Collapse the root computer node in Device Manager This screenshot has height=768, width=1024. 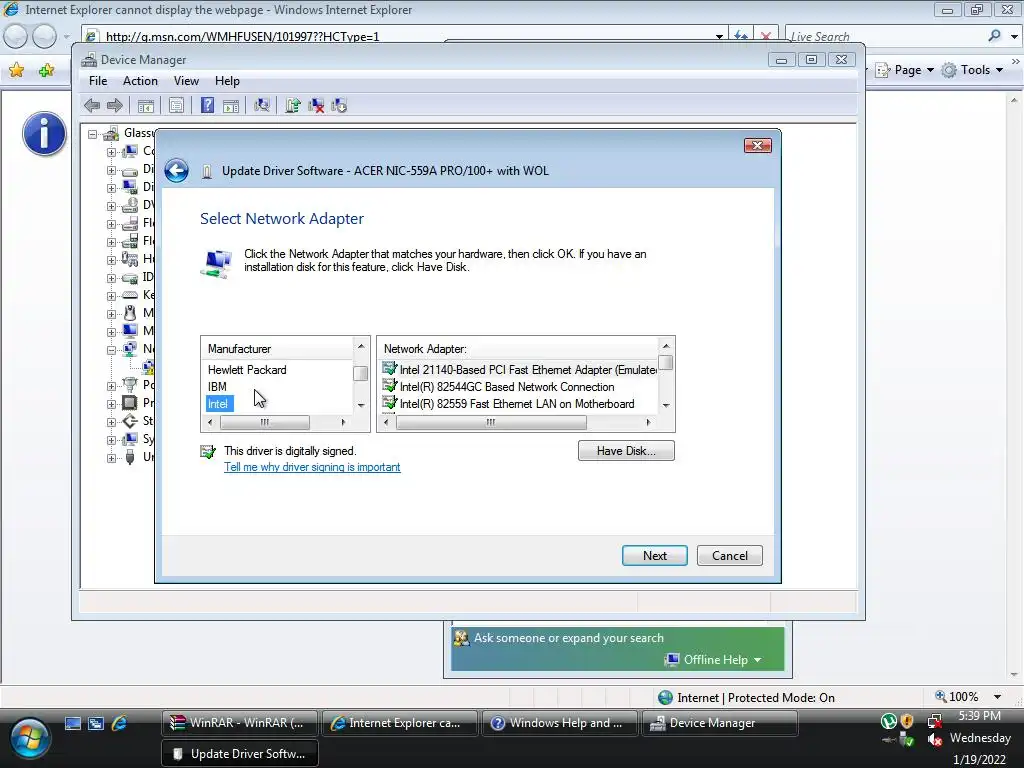tap(93, 134)
